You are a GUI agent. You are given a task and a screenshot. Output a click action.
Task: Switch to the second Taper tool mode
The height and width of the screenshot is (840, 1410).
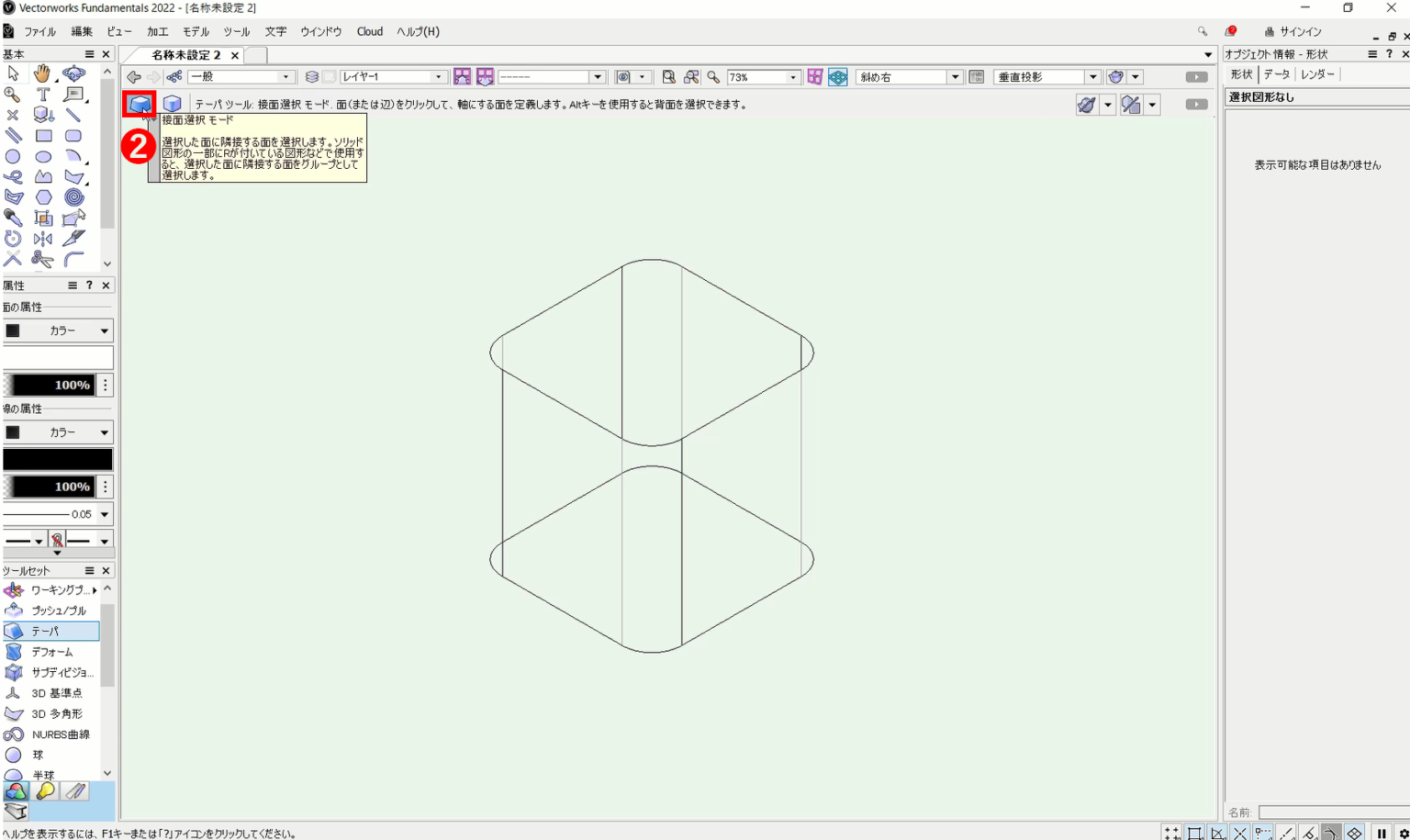172,105
